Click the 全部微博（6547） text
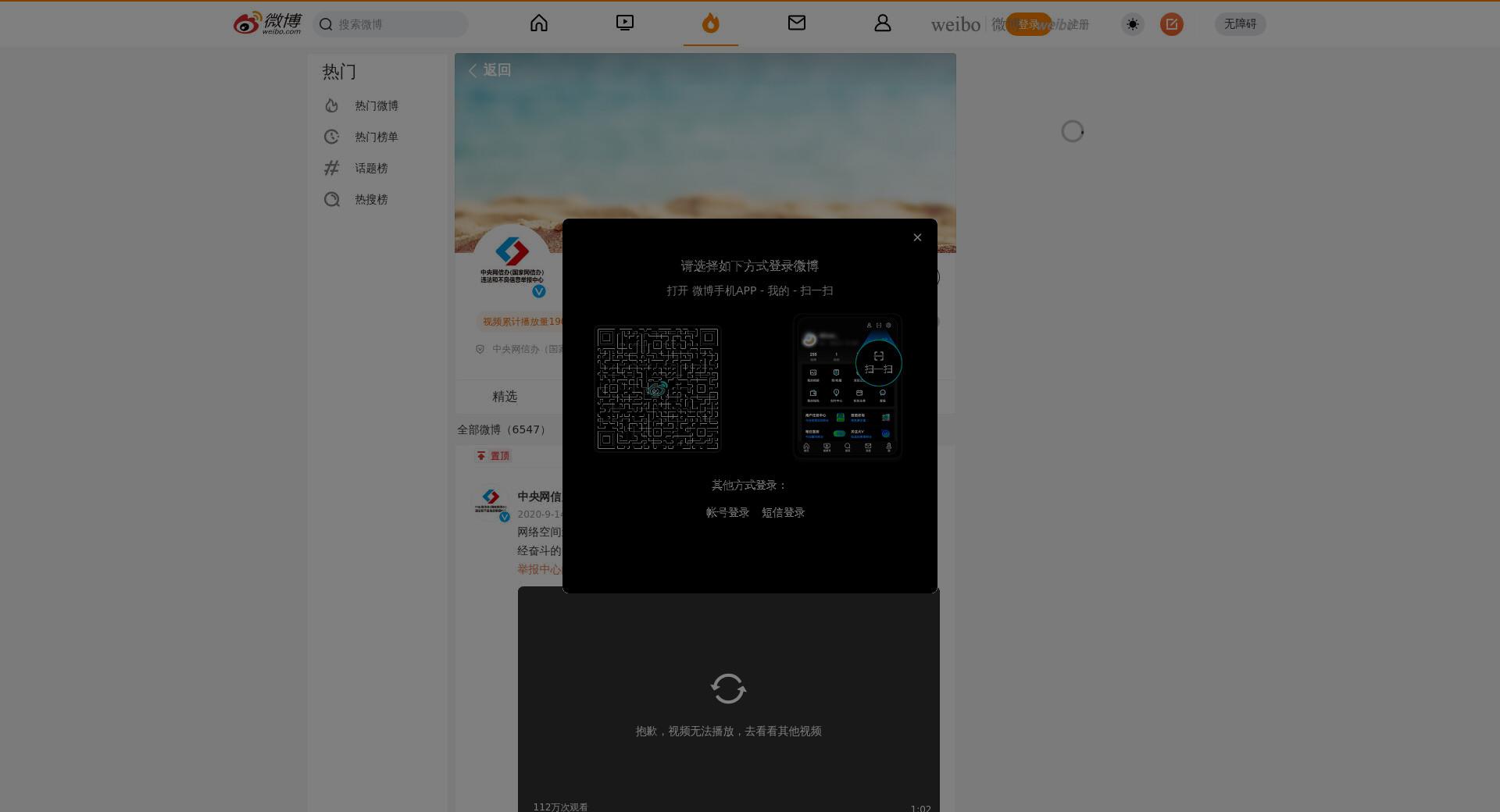Image resolution: width=1500 pixels, height=812 pixels. [x=504, y=429]
